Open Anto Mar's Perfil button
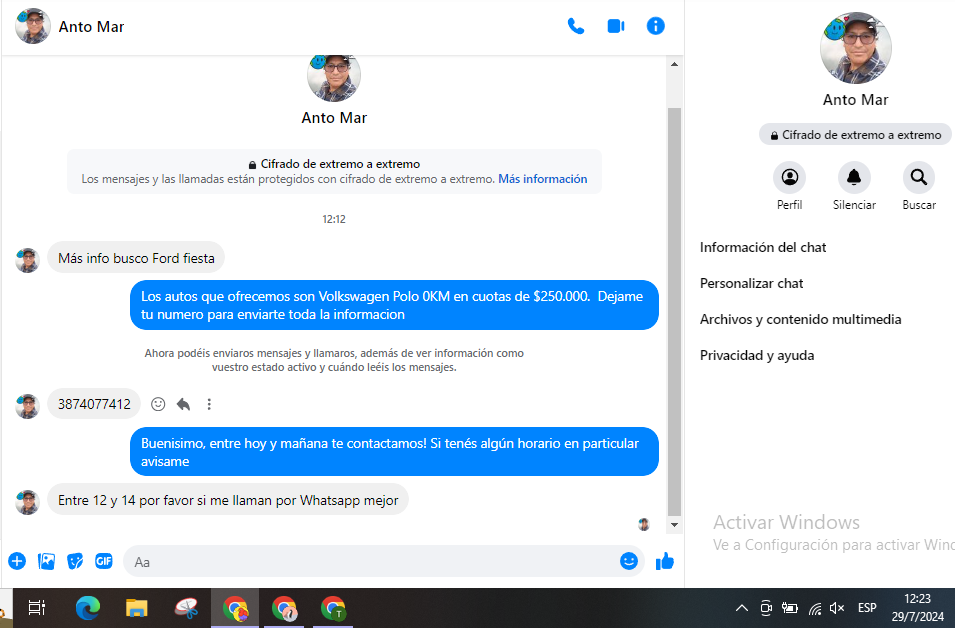Screen dimensions: 955x628 point(790,178)
